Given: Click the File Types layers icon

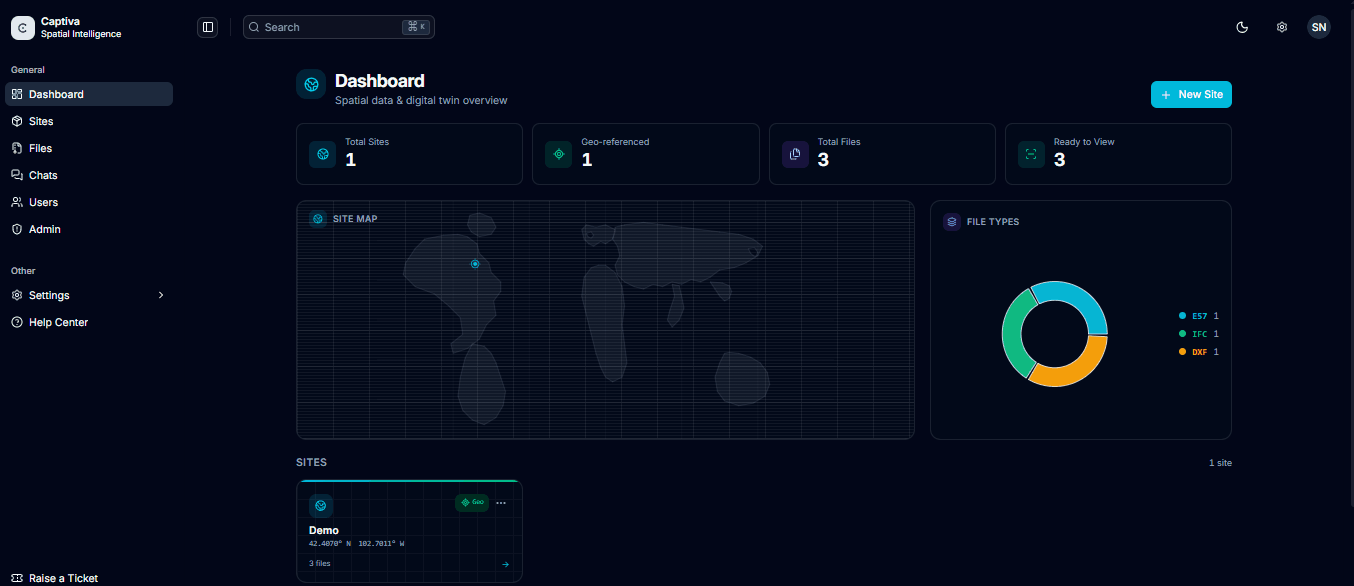Looking at the screenshot, I should [x=952, y=221].
